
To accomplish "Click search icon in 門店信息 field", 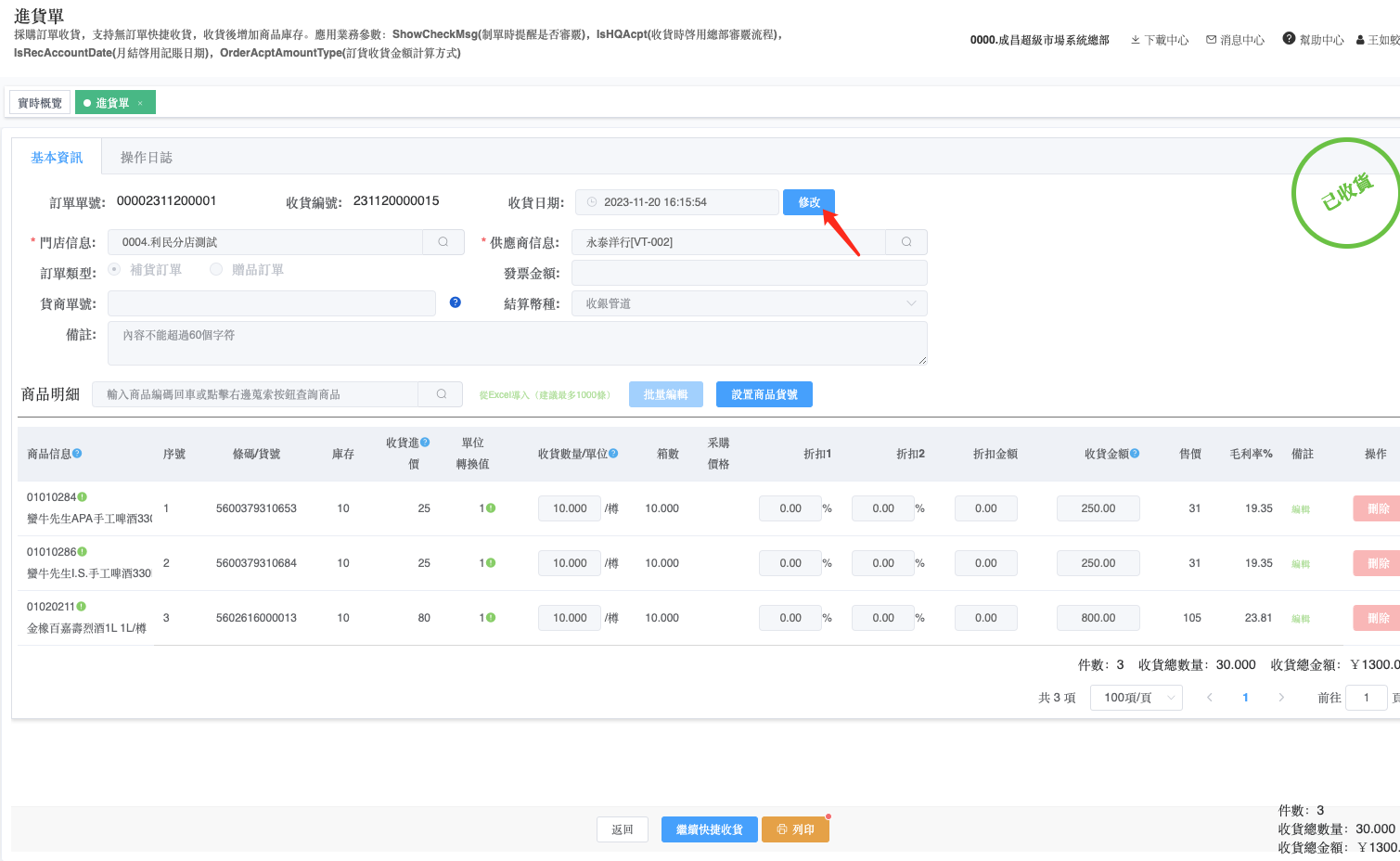I will [x=443, y=242].
